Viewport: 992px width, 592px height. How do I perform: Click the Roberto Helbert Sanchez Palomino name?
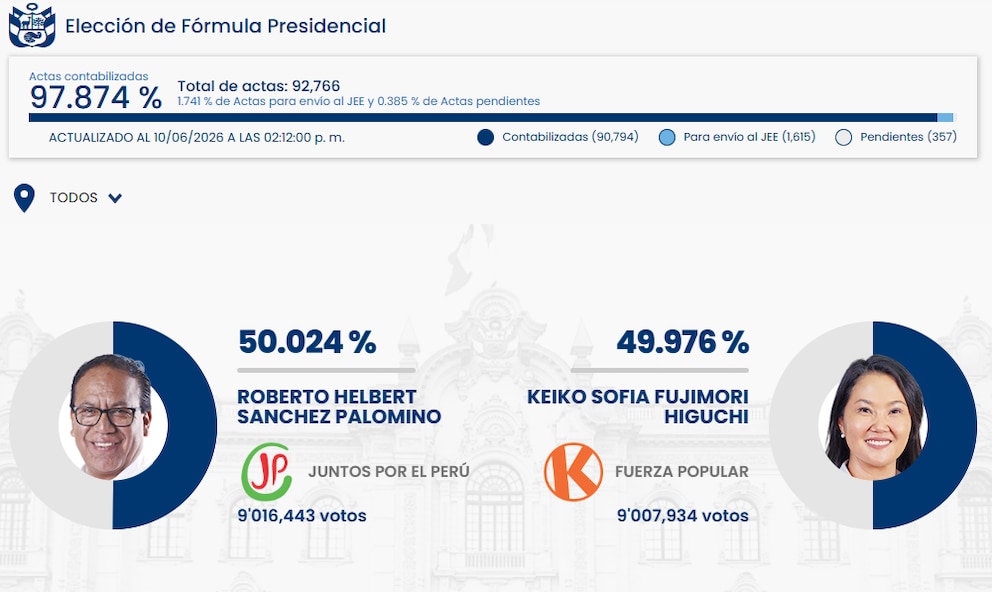tap(339, 407)
